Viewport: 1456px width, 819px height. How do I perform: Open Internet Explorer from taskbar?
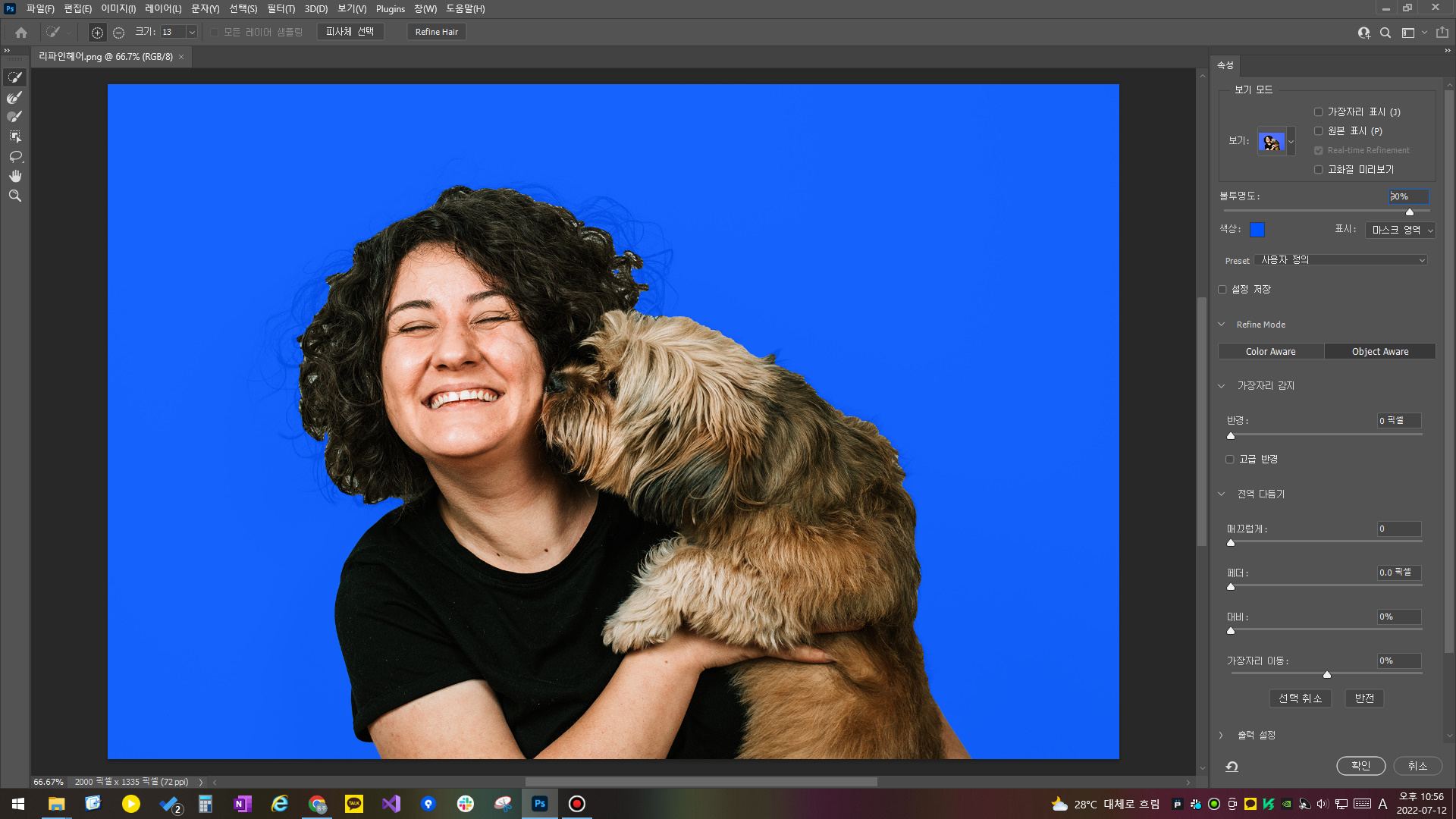pyautogui.click(x=280, y=804)
